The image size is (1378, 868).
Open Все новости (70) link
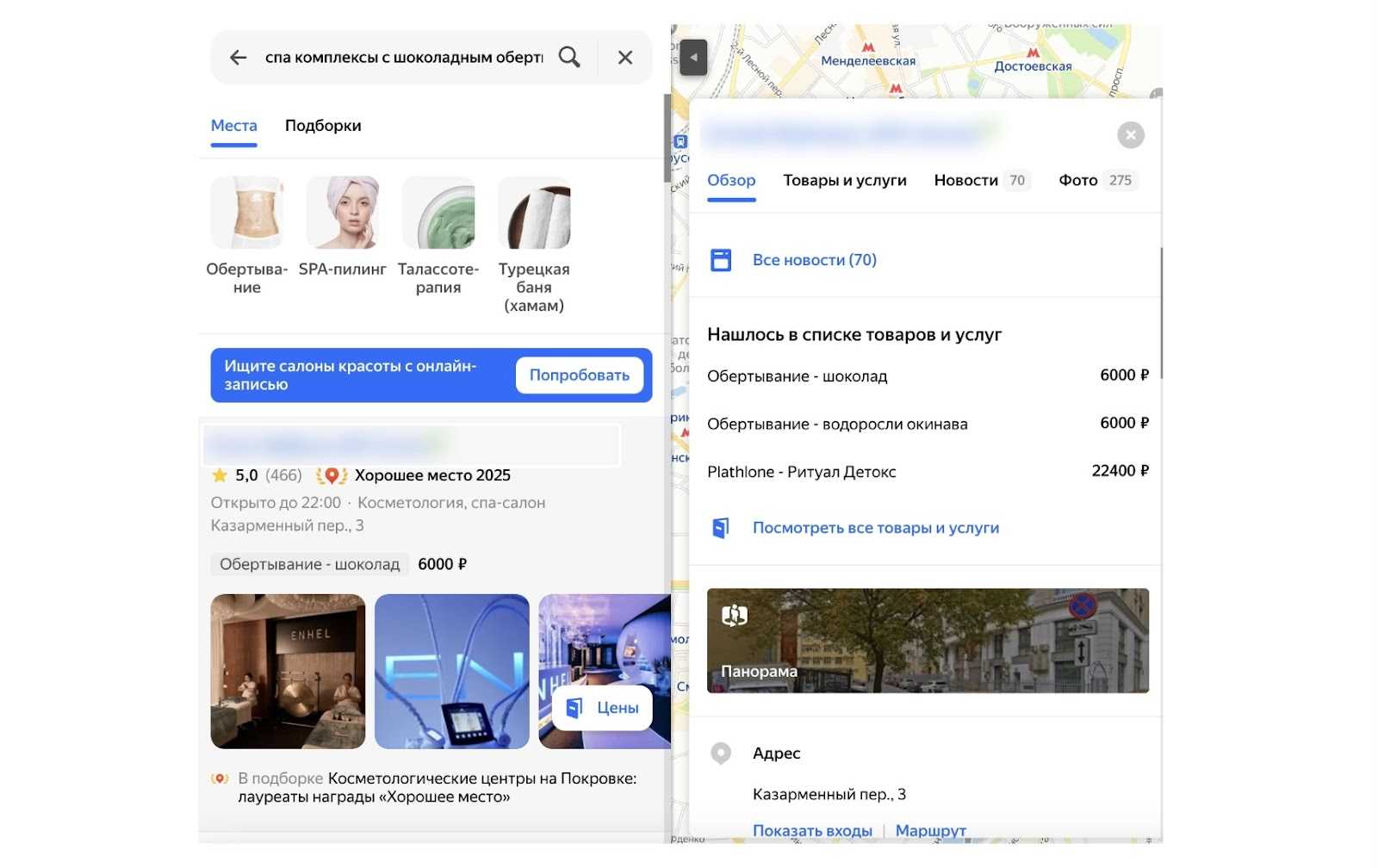815,260
